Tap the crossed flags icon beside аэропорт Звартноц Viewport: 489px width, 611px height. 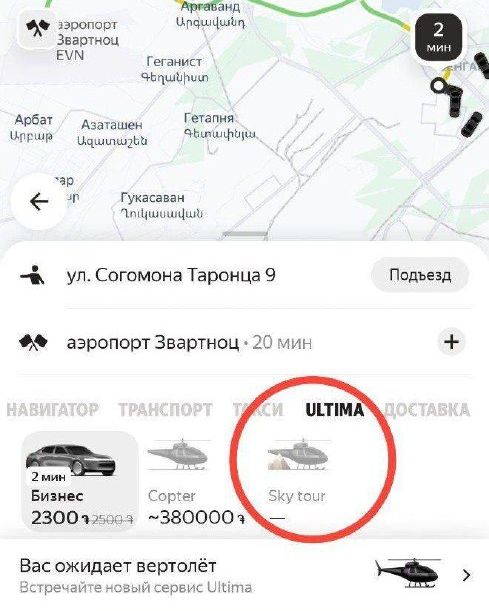click(x=33, y=343)
